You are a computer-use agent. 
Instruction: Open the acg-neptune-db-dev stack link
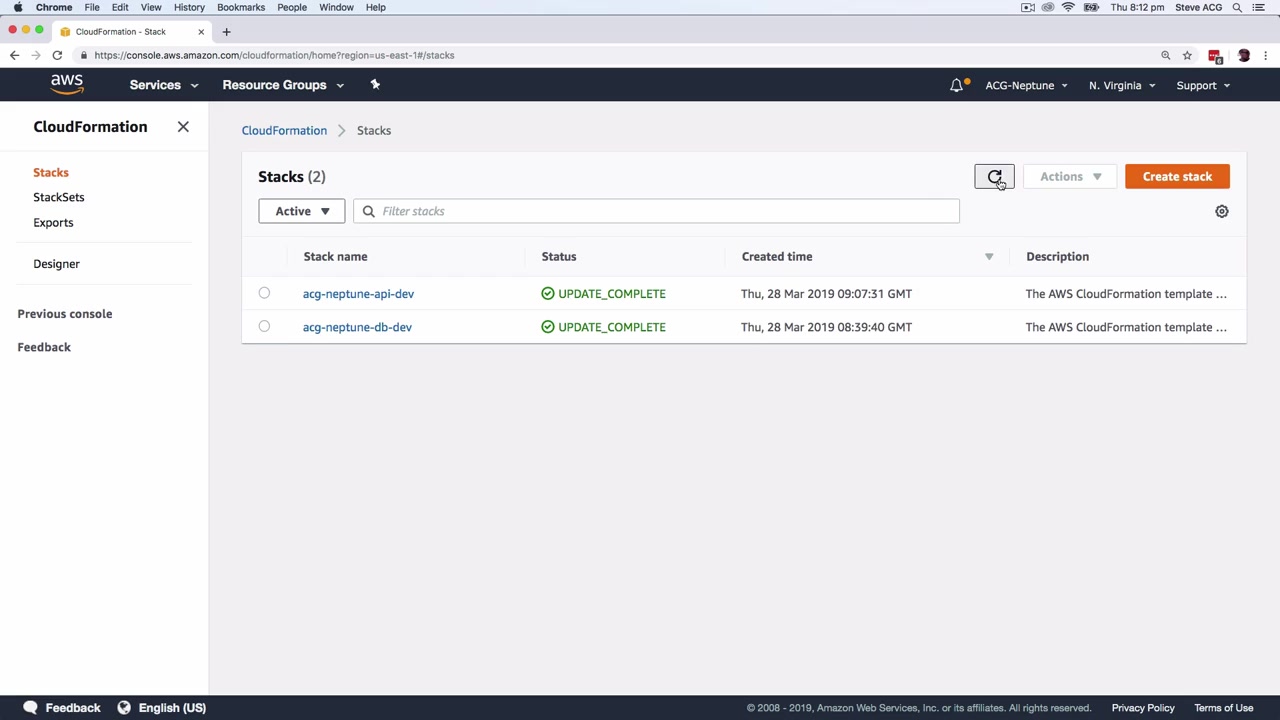click(x=357, y=327)
